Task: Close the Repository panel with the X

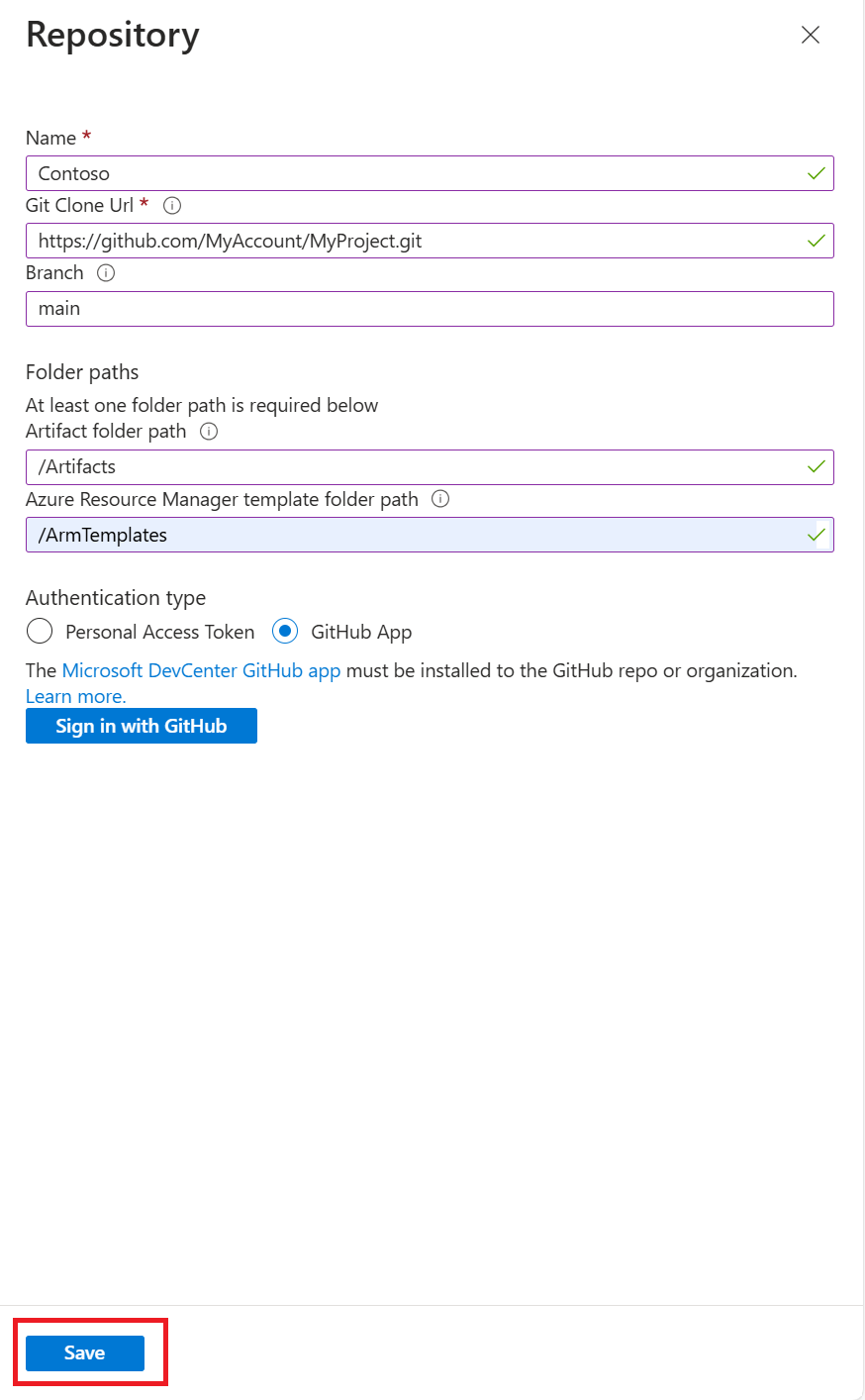Action: [811, 35]
